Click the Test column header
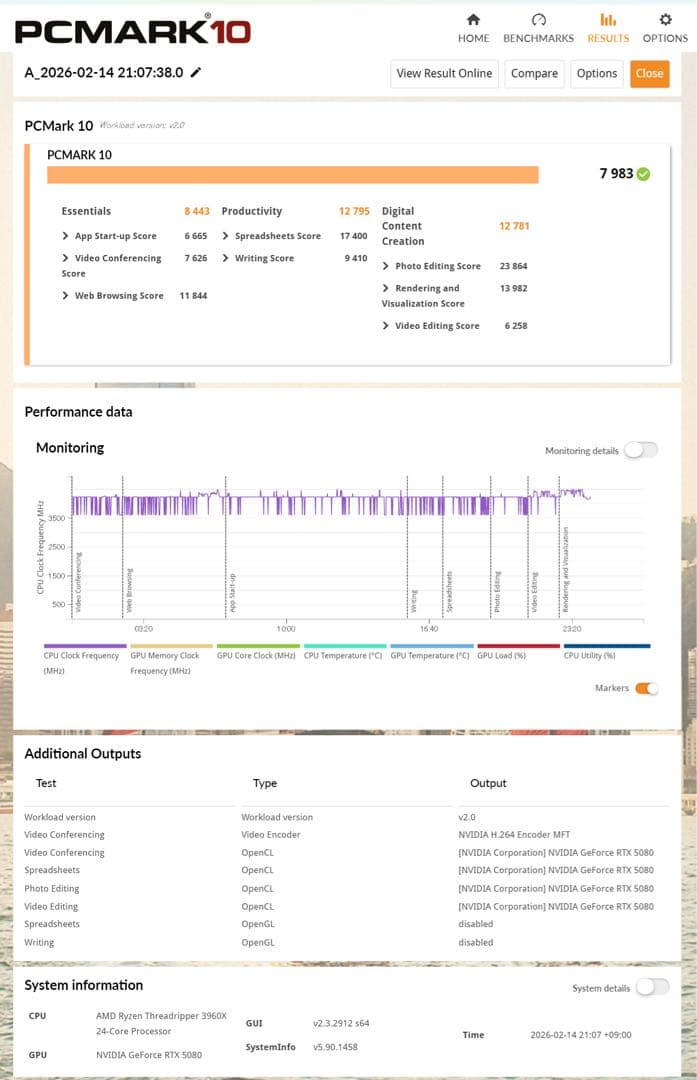697x1080 pixels. 46,783
